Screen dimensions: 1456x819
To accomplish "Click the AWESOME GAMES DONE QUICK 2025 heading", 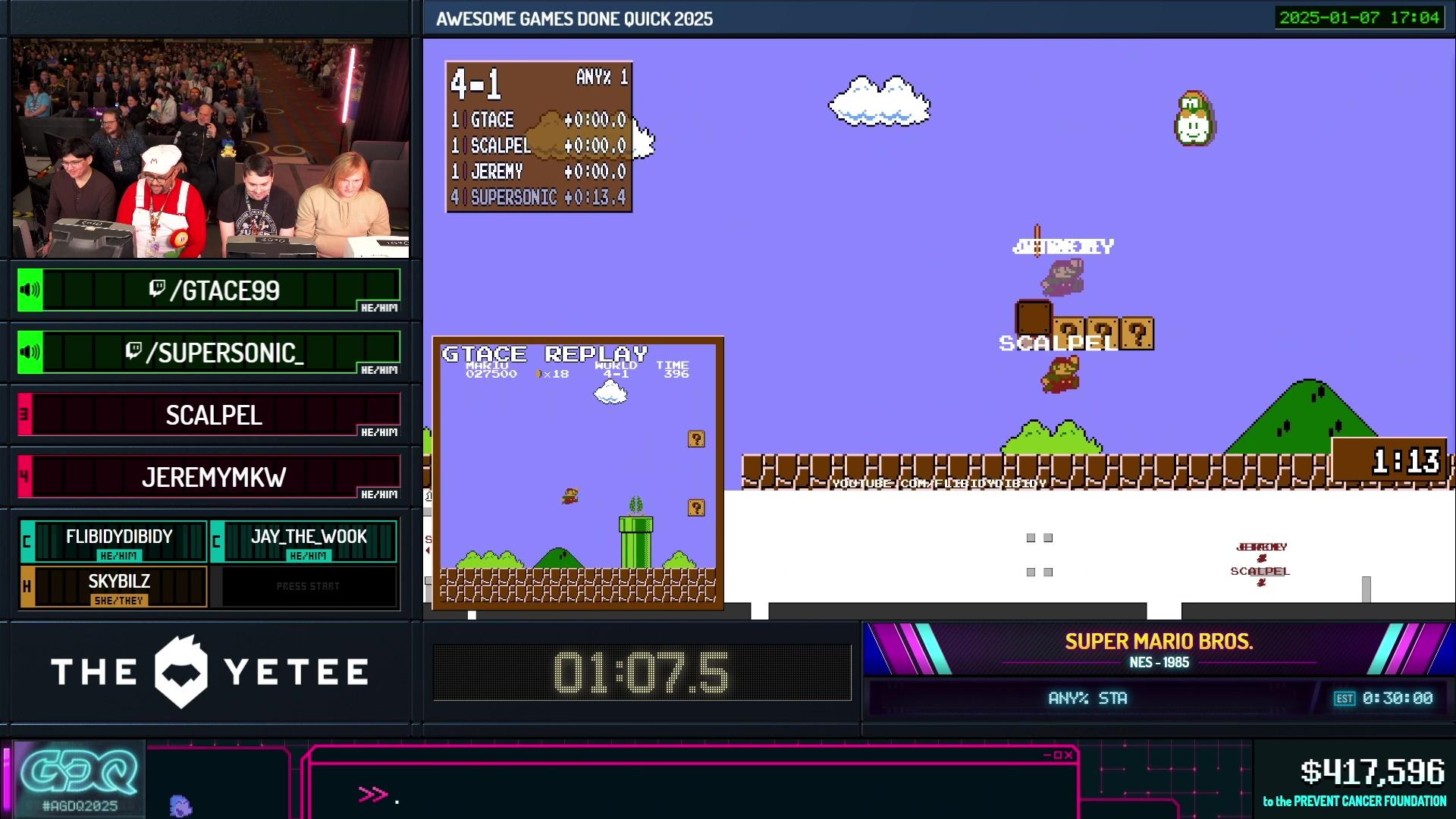I will tap(574, 19).
